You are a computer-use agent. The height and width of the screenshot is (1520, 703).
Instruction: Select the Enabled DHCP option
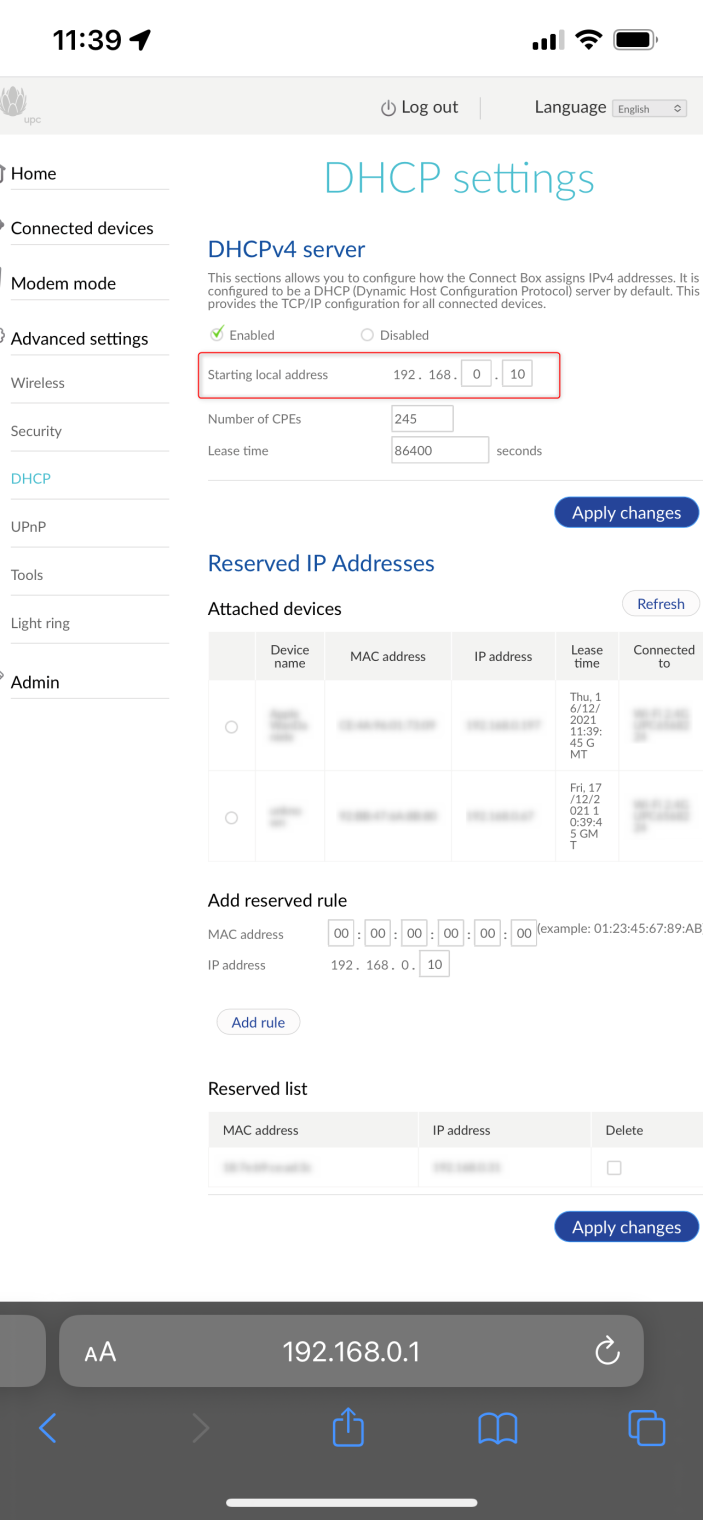coord(217,335)
